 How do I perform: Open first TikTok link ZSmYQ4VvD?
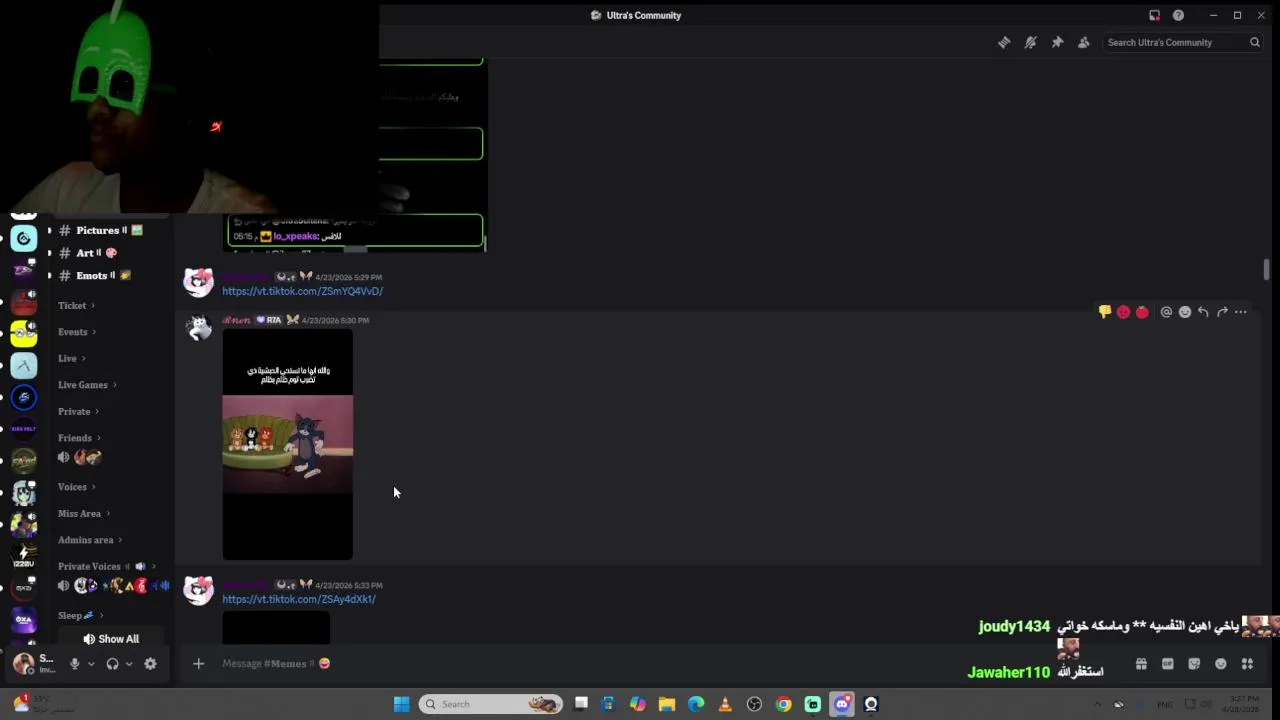click(x=302, y=291)
